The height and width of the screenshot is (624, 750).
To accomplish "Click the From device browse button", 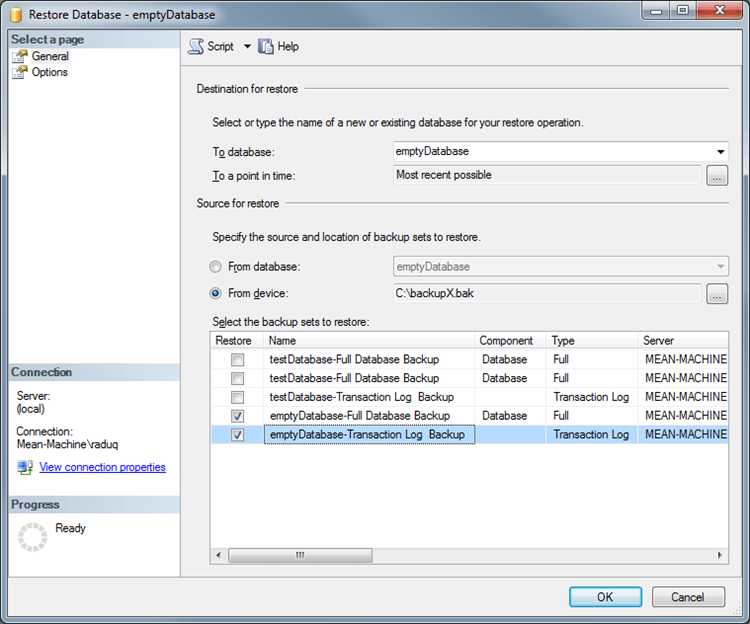I will click(717, 294).
